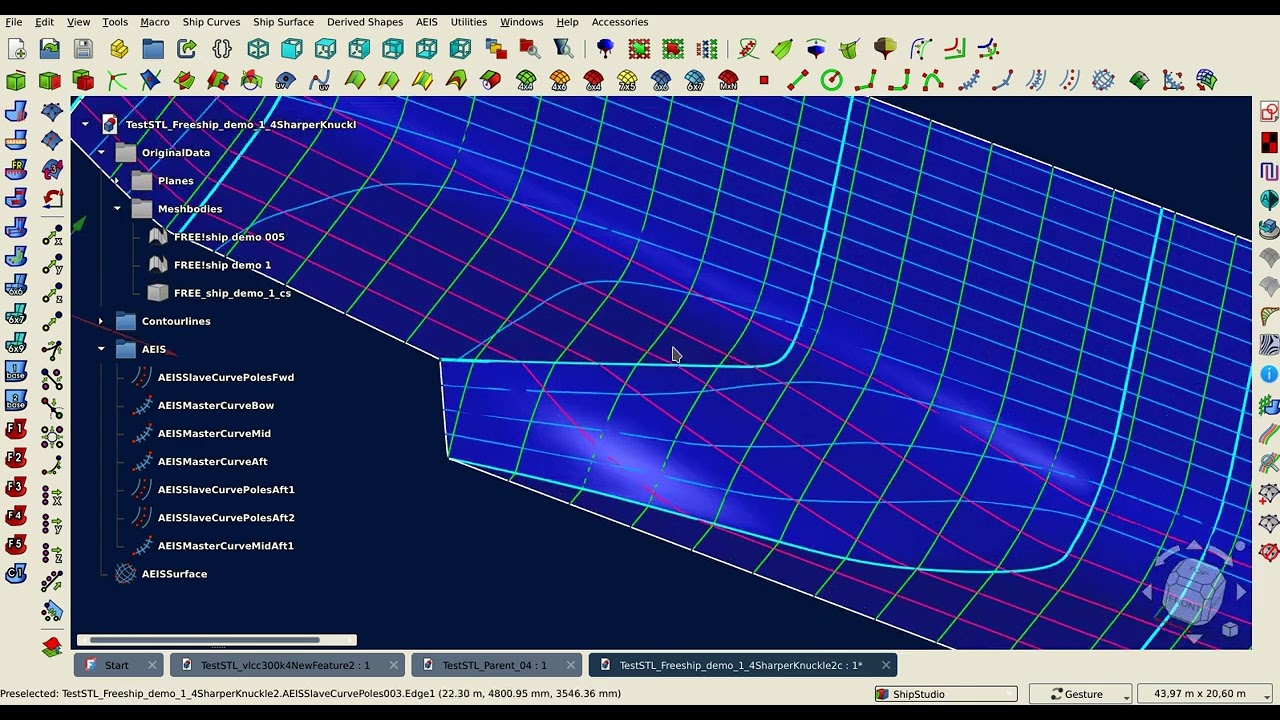Click the zoom magnifier with red folder icon
The height and width of the screenshot is (720, 1280).
tap(529, 48)
